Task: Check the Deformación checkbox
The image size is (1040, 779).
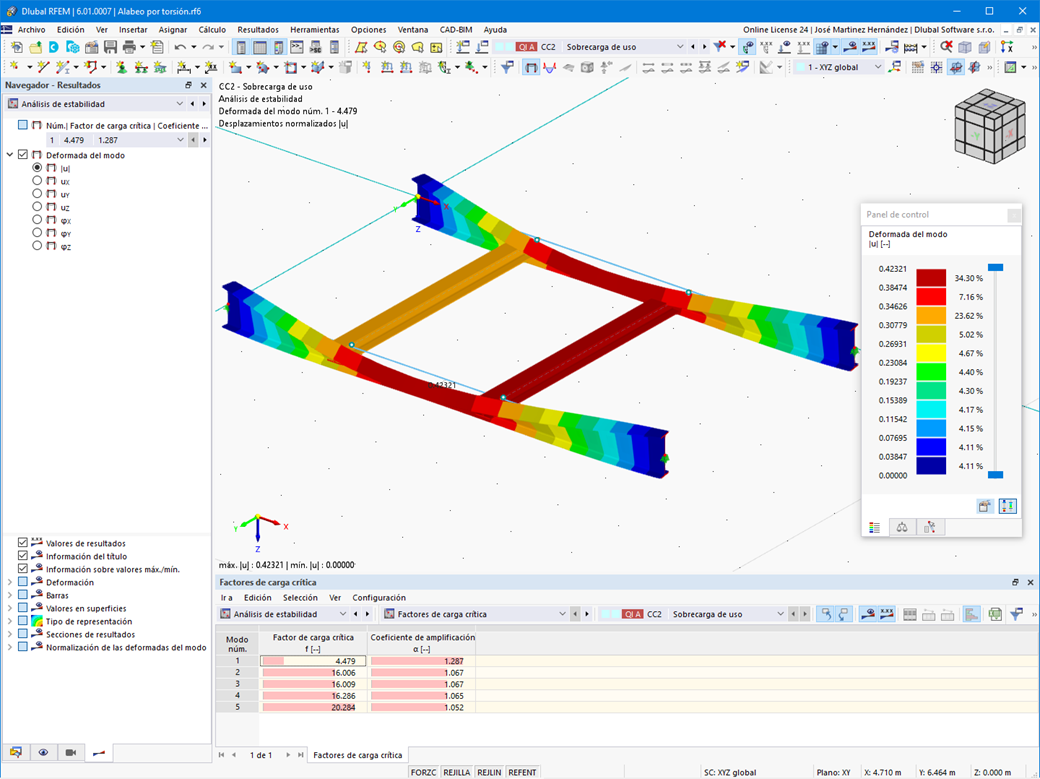Action: (23, 582)
